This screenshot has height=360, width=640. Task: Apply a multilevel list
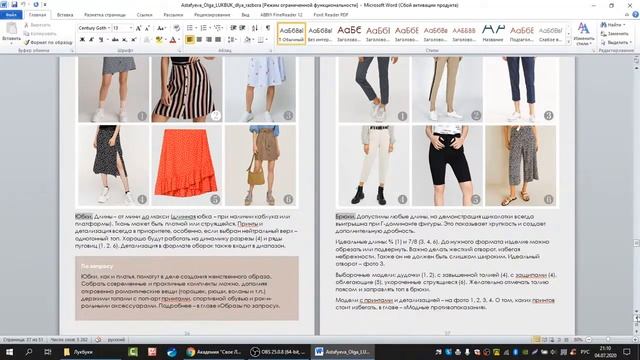[x=219, y=28]
